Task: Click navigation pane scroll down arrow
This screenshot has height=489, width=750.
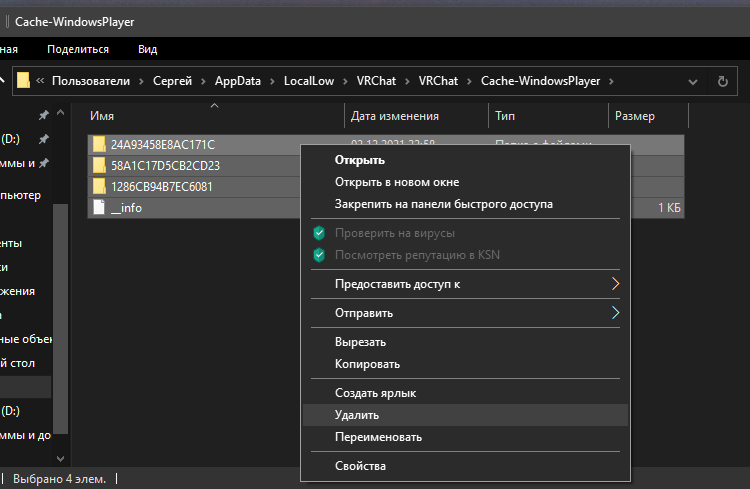Action: 60,458
